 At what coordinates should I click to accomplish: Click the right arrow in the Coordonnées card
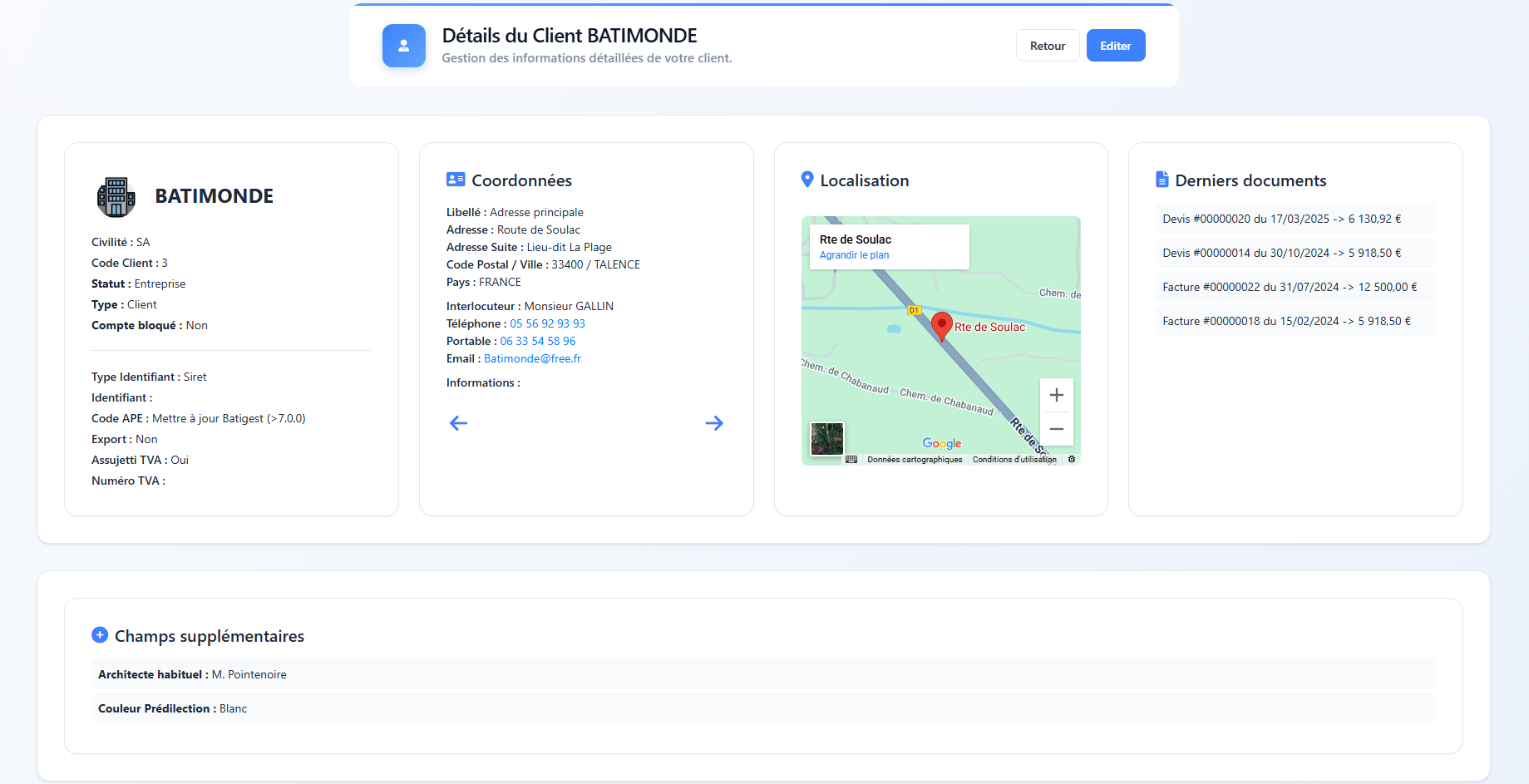pos(714,423)
